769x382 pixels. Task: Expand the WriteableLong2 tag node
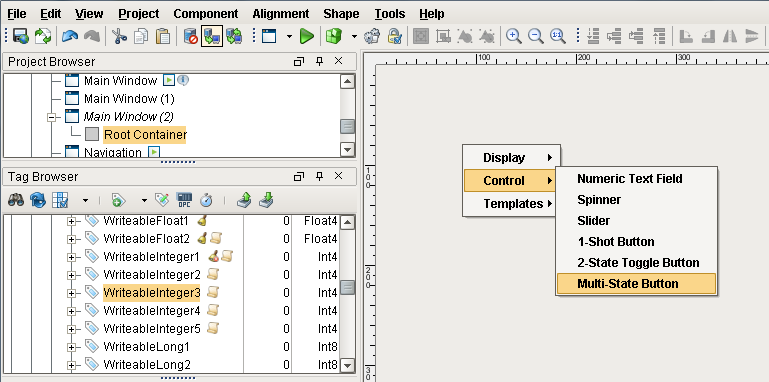click(x=72, y=365)
